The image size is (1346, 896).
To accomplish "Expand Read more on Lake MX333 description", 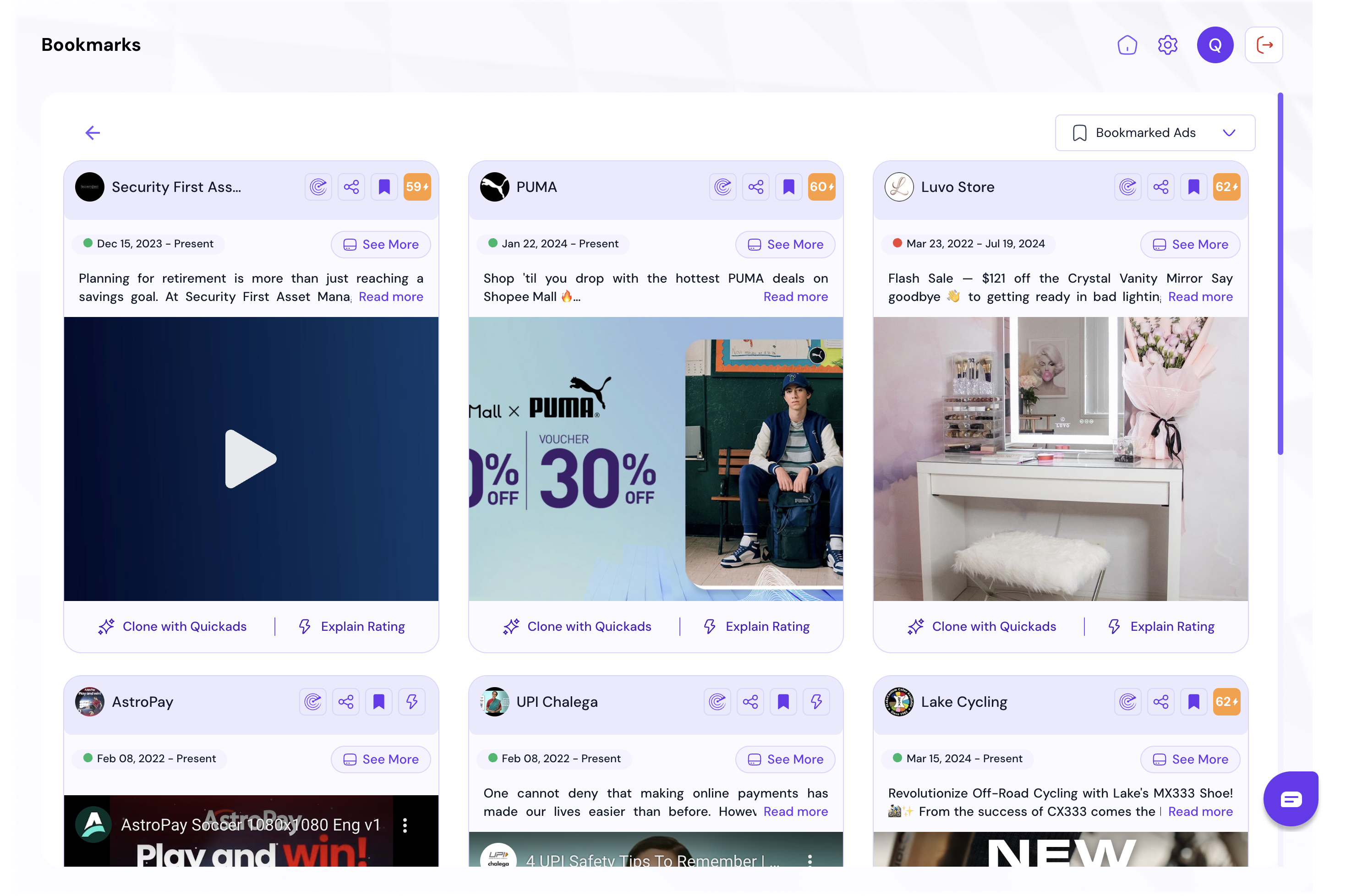I will click(1200, 811).
